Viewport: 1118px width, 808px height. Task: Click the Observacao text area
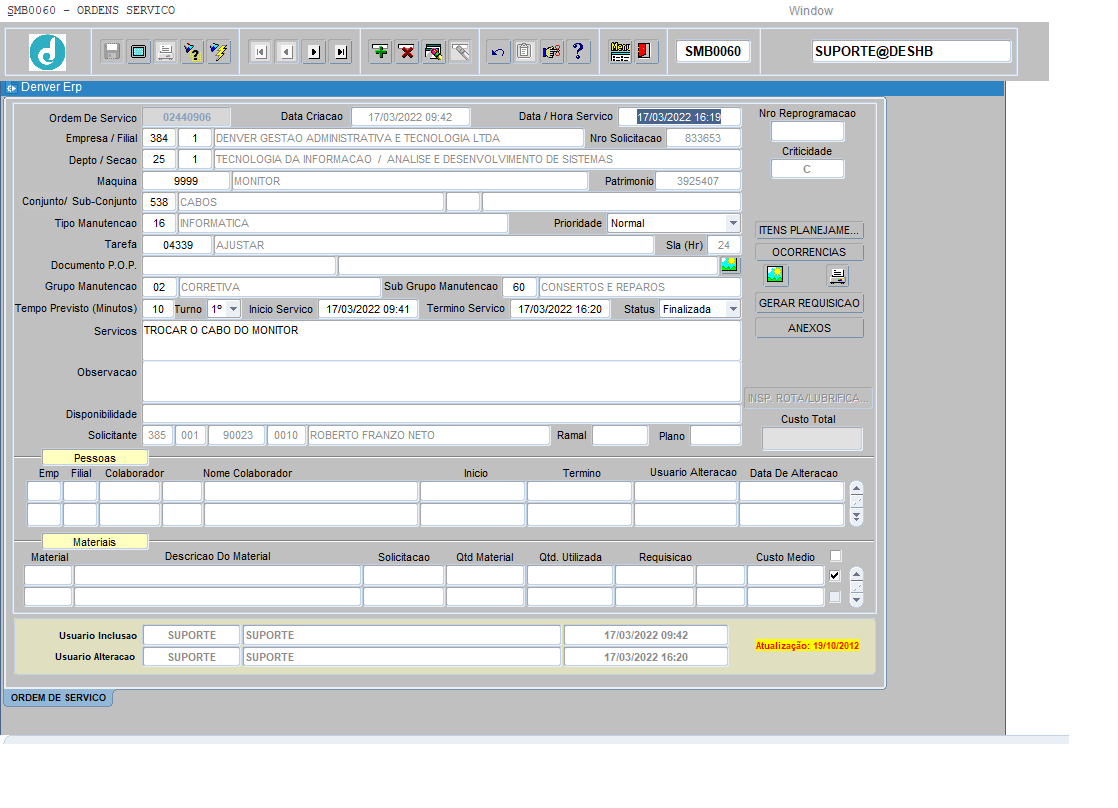tap(441, 382)
